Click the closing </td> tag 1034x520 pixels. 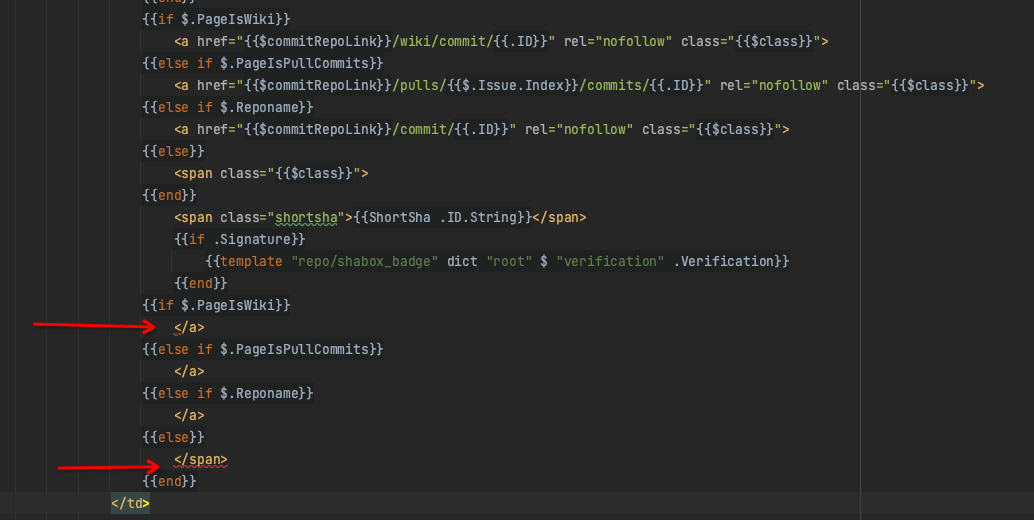pyautogui.click(x=130, y=503)
